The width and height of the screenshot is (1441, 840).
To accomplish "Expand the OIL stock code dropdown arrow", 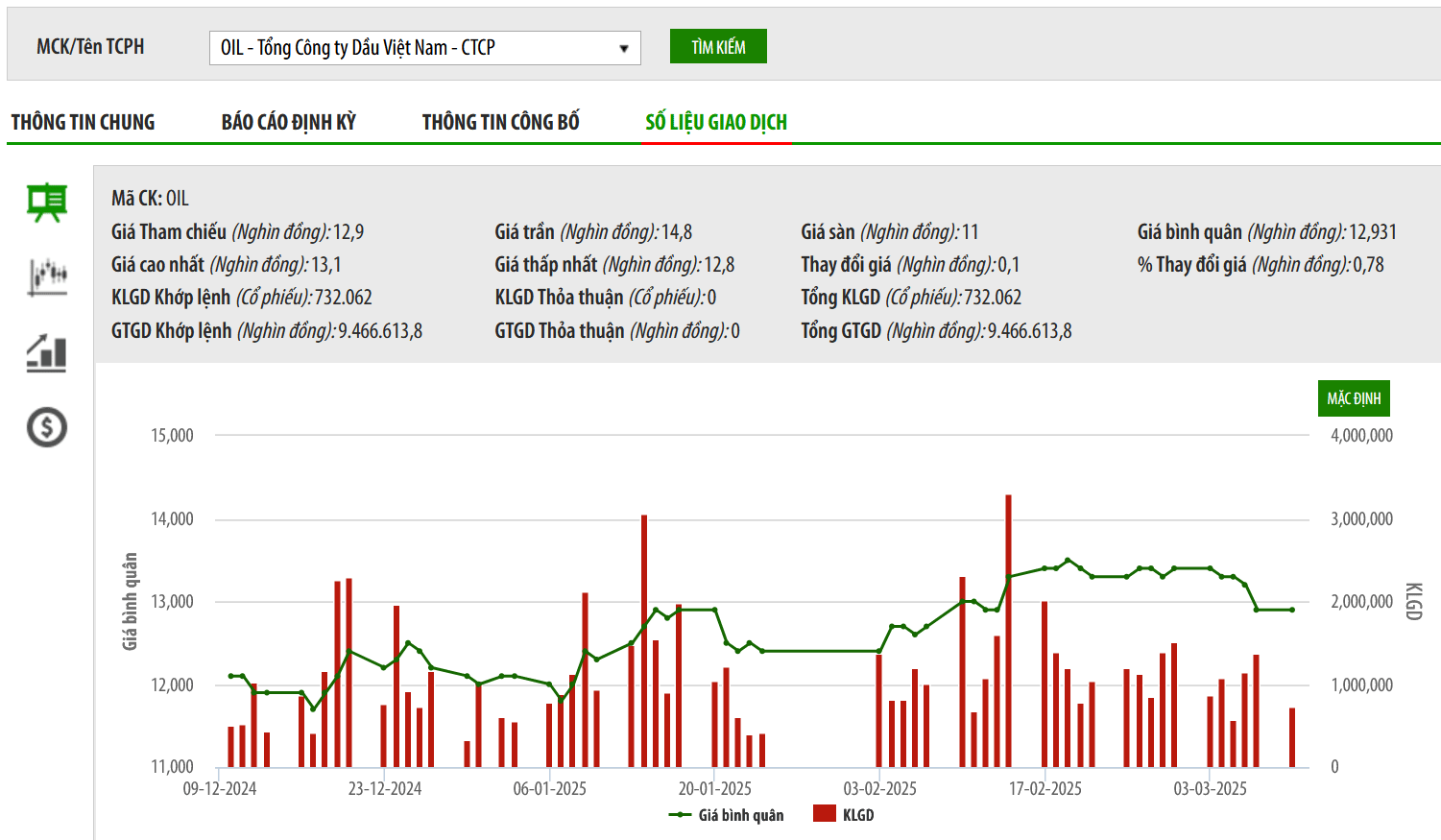I will tap(624, 48).
